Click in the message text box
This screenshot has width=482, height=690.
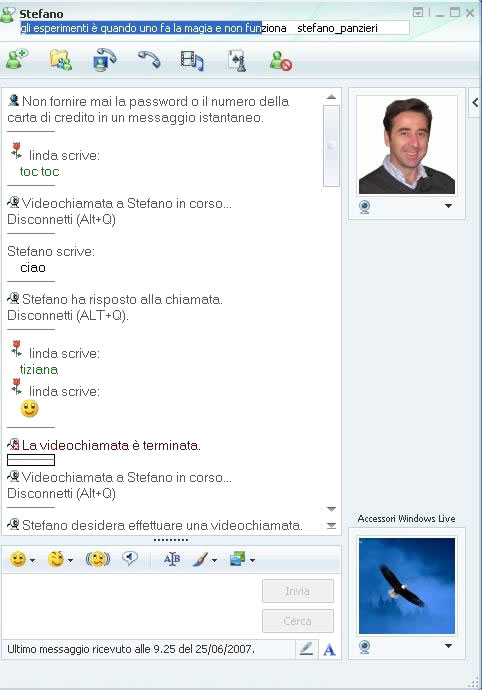131,606
